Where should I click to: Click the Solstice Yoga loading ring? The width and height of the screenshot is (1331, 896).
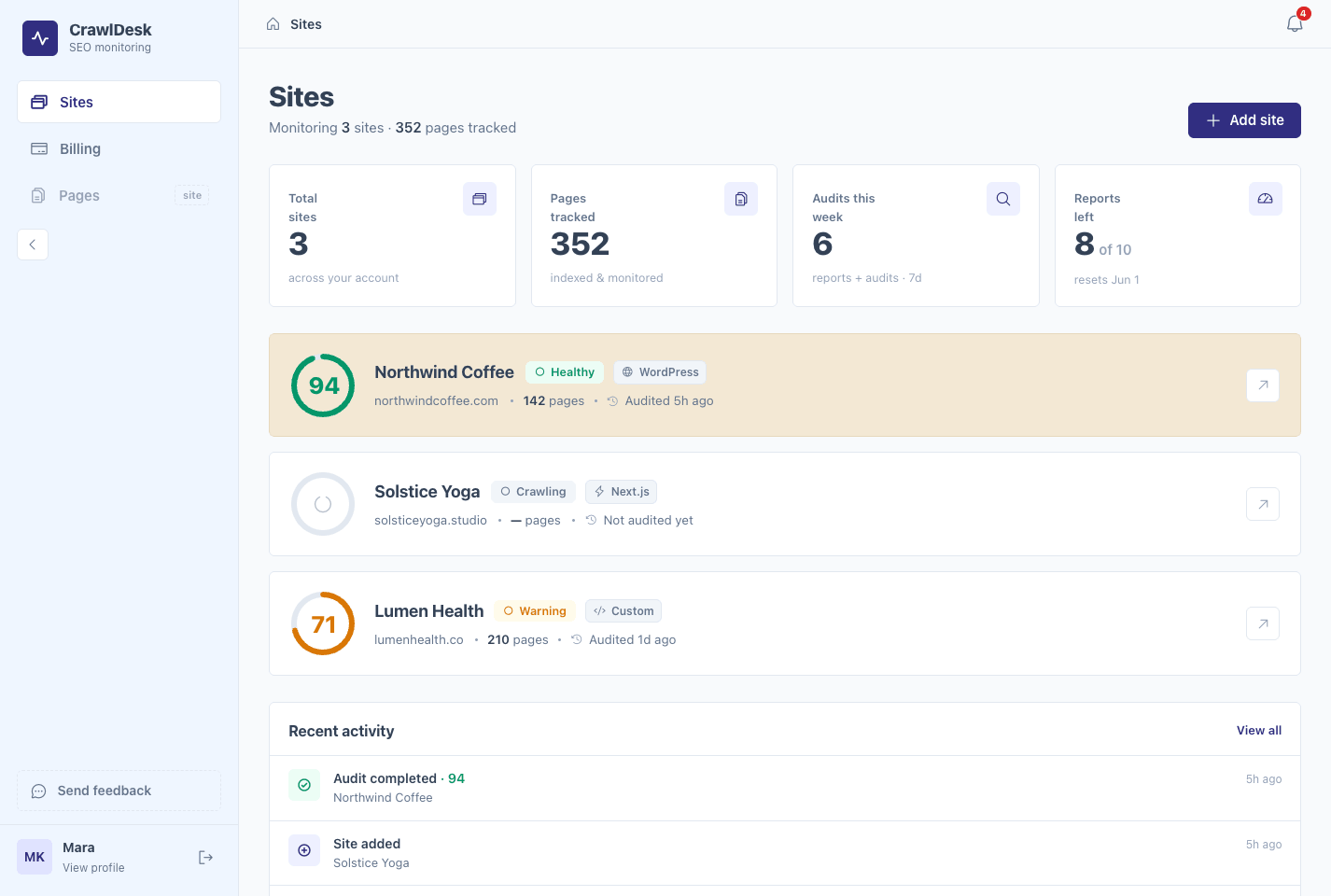click(x=323, y=504)
